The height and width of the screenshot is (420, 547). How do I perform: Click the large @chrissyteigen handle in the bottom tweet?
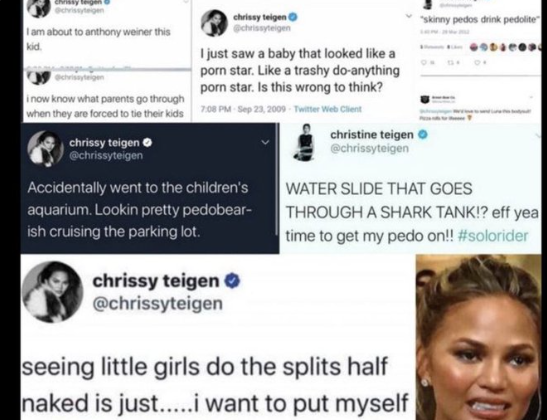157,303
